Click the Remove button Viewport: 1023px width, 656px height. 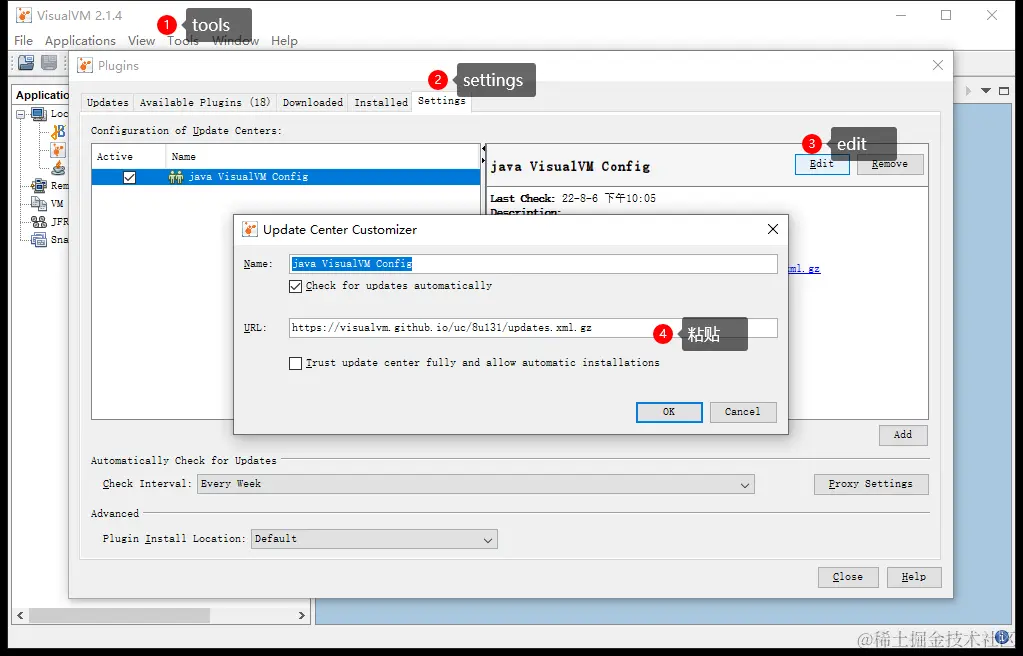890,164
